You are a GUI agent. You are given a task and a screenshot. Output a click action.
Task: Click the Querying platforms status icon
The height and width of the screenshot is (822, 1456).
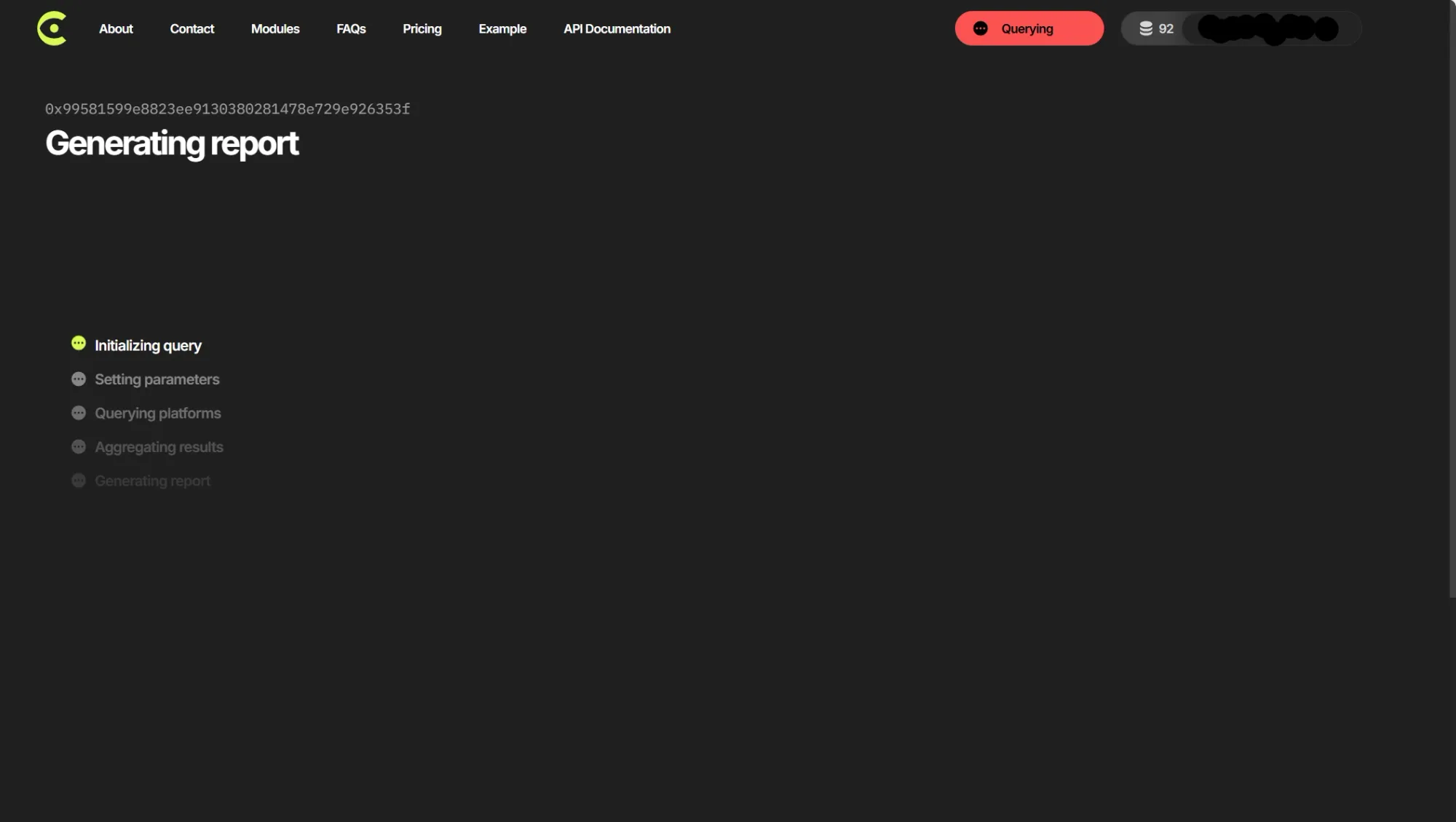click(x=78, y=412)
